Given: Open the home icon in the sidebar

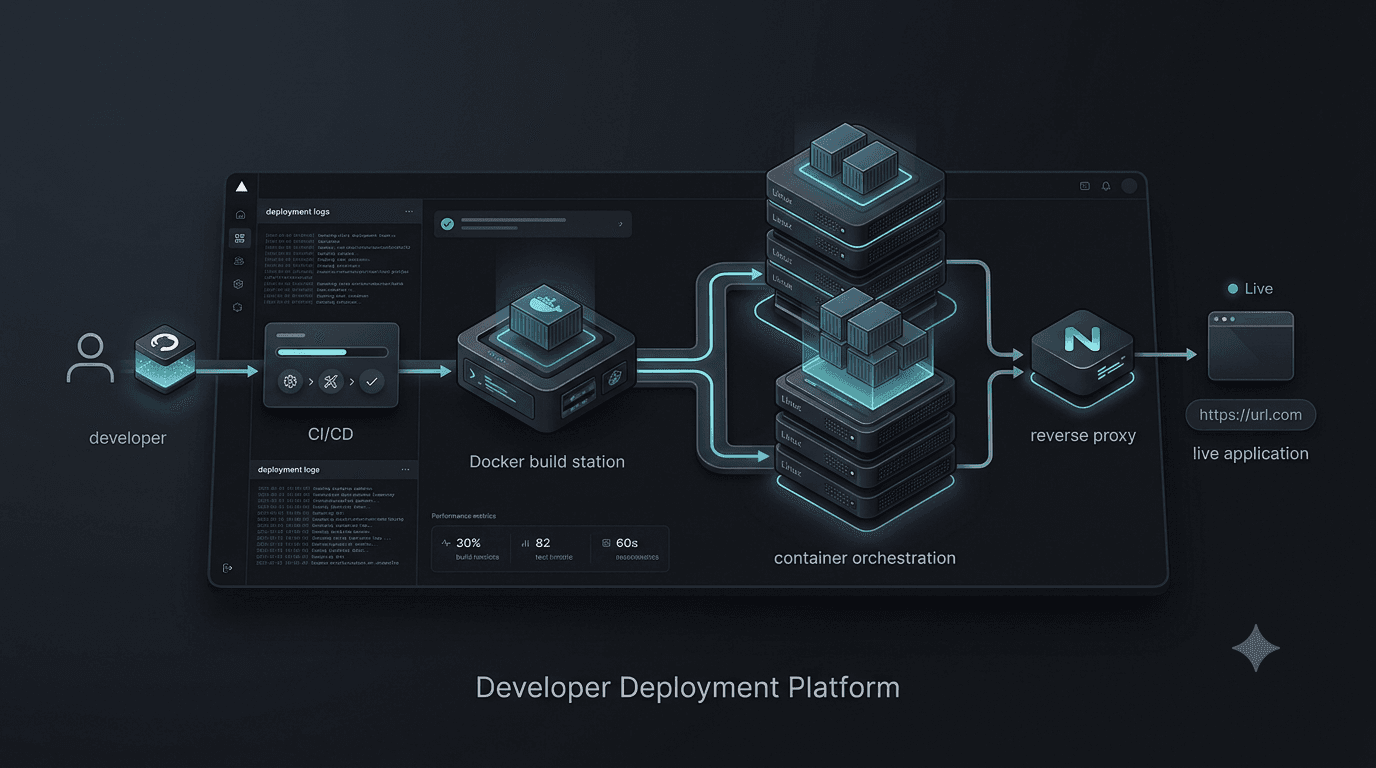Looking at the screenshot, I should (240, 214).
